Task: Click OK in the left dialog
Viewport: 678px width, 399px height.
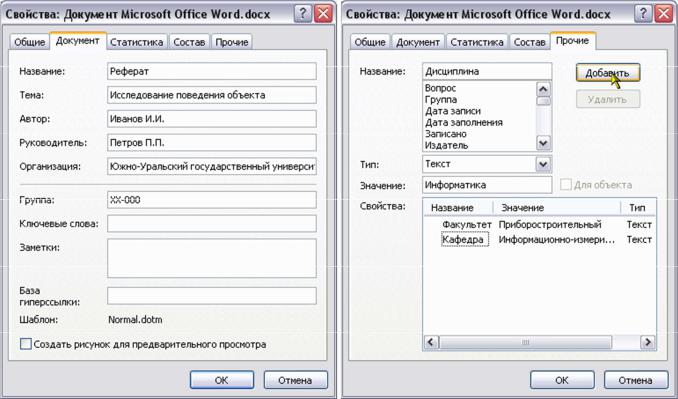Action: (222, 380)
